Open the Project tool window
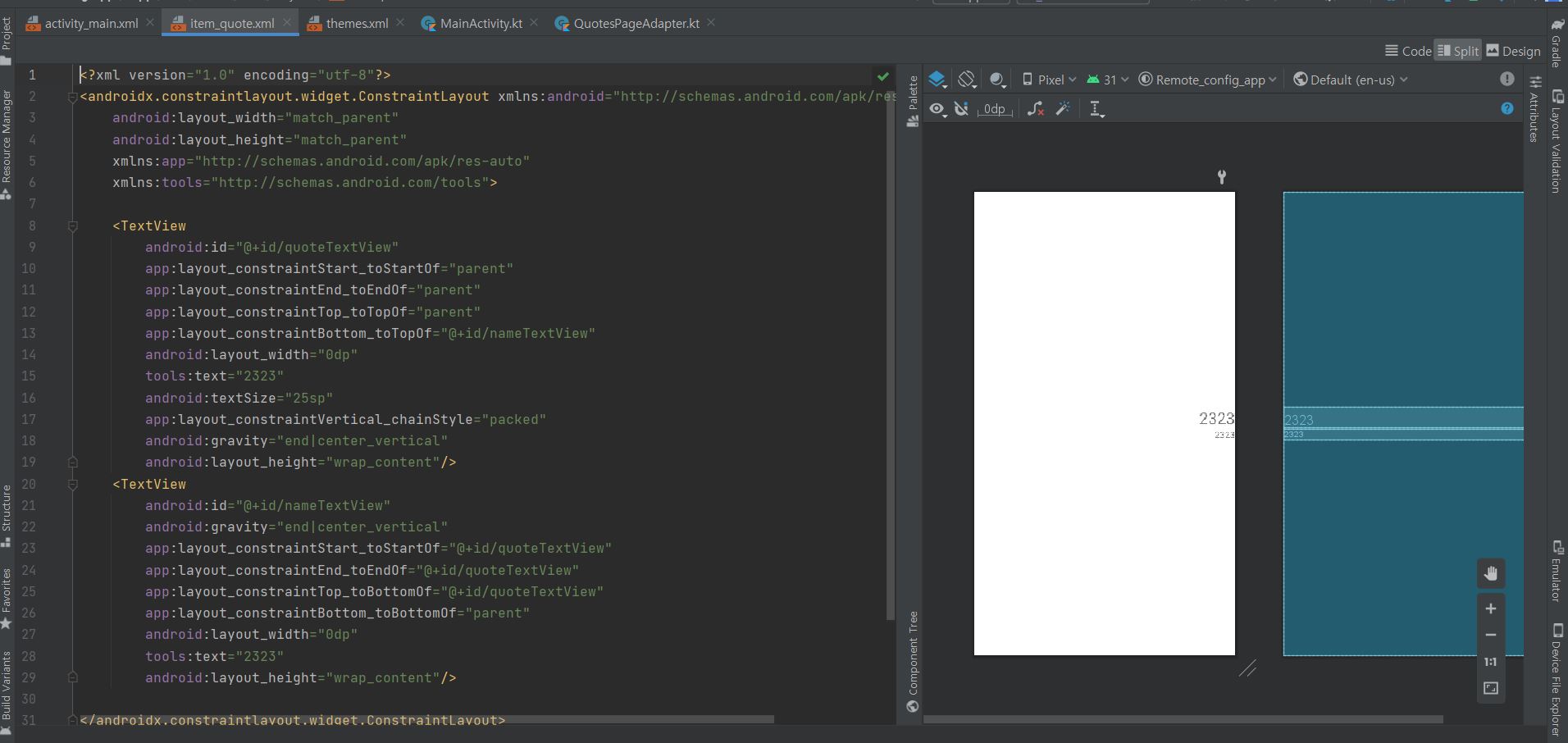Viewport: 1568px width, 743px height. coord(7,41)
